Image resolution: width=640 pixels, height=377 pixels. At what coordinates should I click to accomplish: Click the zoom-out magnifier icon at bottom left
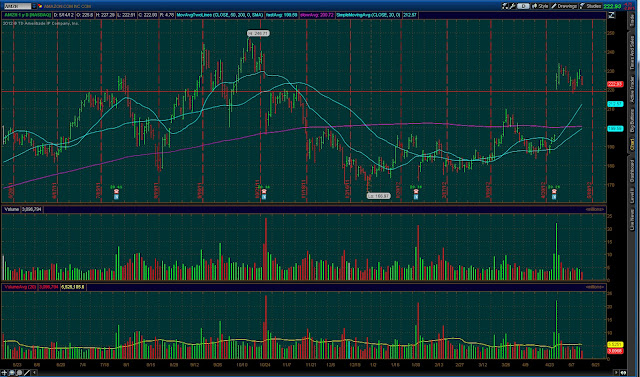pos(19,372)
